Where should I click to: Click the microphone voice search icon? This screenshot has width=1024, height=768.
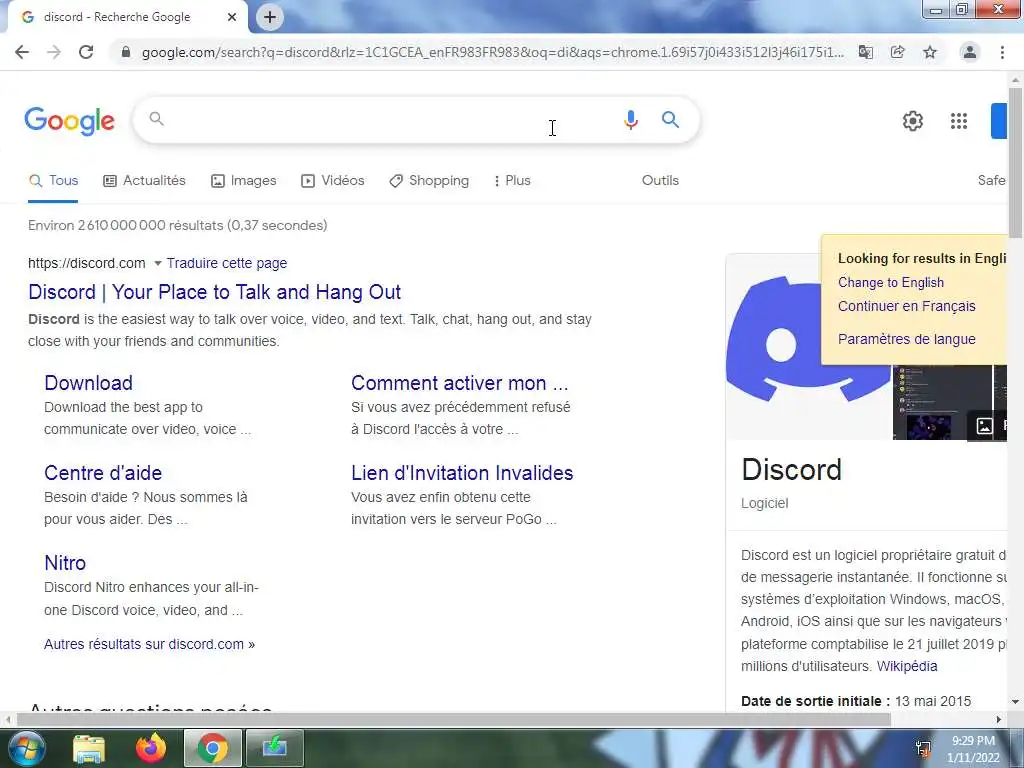pos(630,120)
